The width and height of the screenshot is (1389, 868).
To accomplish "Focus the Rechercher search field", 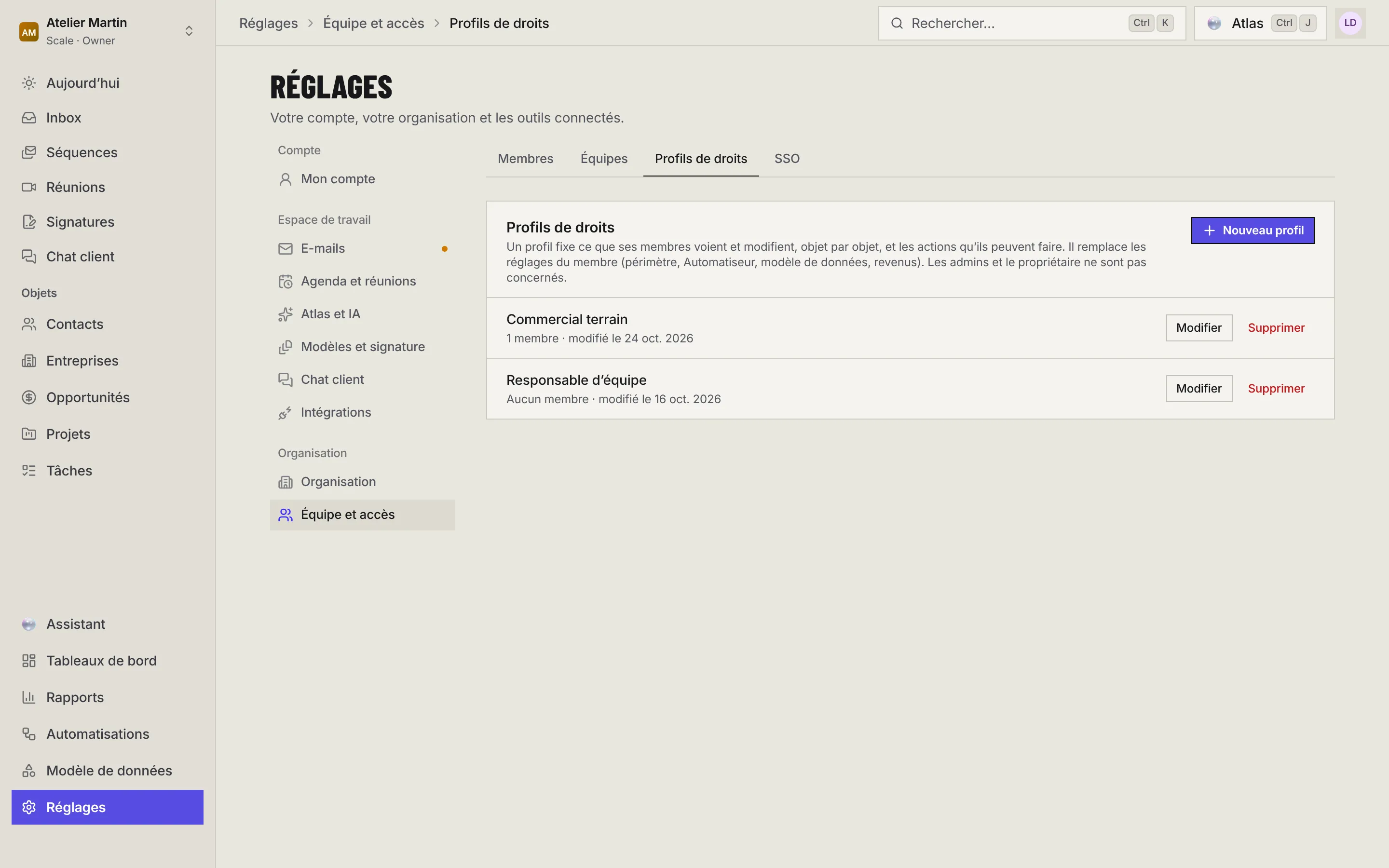I will coord(1032,24).
